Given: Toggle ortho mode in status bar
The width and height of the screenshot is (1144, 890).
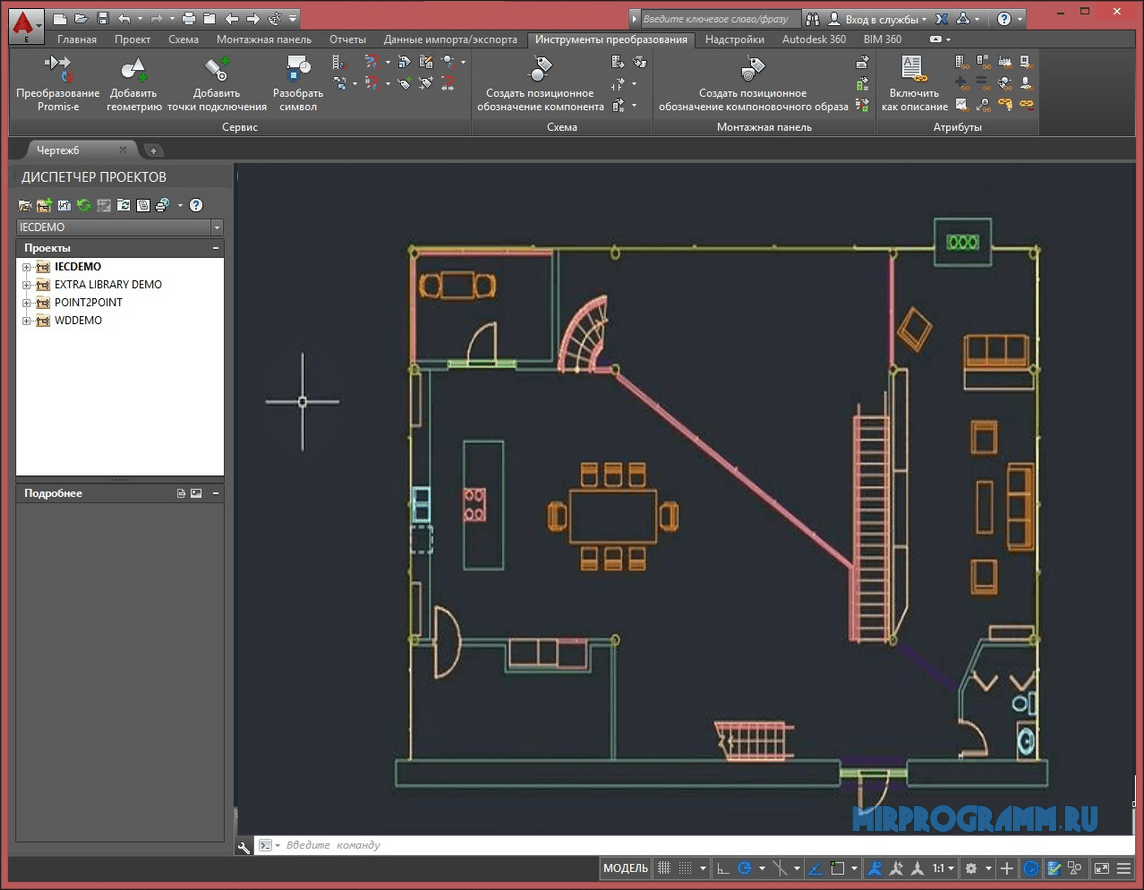Looking at the screenshot, I should (x=722, y=869).
